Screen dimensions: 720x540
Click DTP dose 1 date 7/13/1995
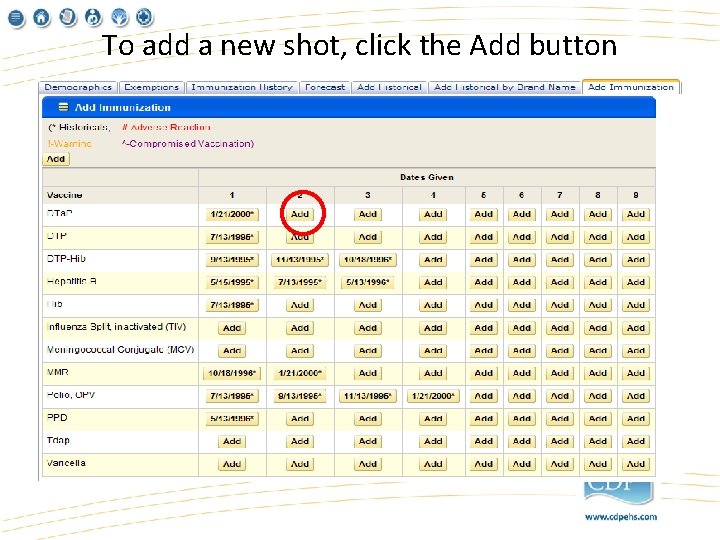pyautogui.click(x=232, y=237)
